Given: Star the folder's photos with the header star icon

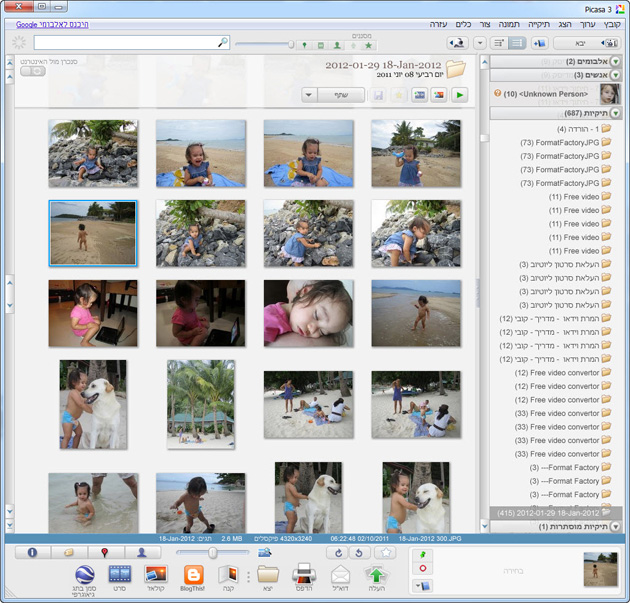Looking at the screenshot, I should click(x=399, y=95).
